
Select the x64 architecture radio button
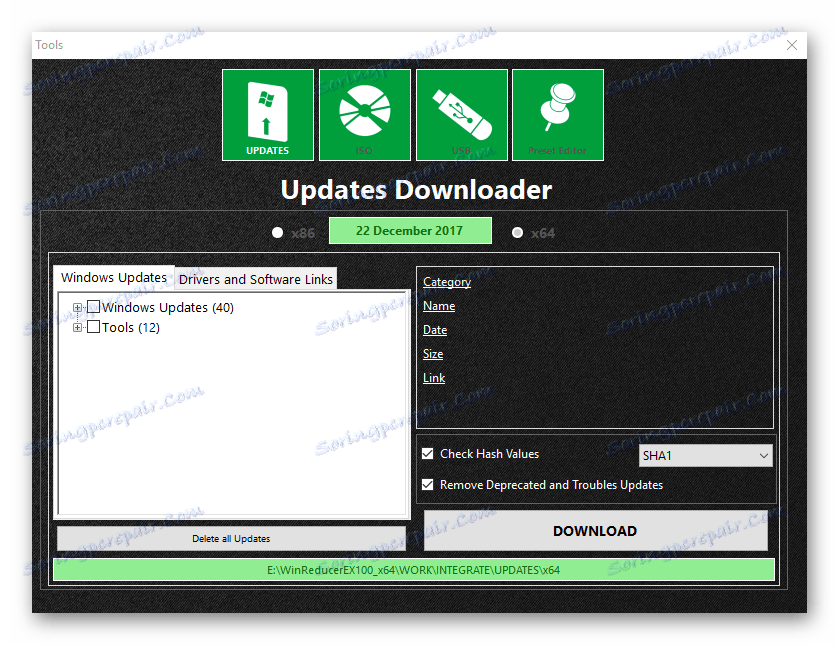517,232
